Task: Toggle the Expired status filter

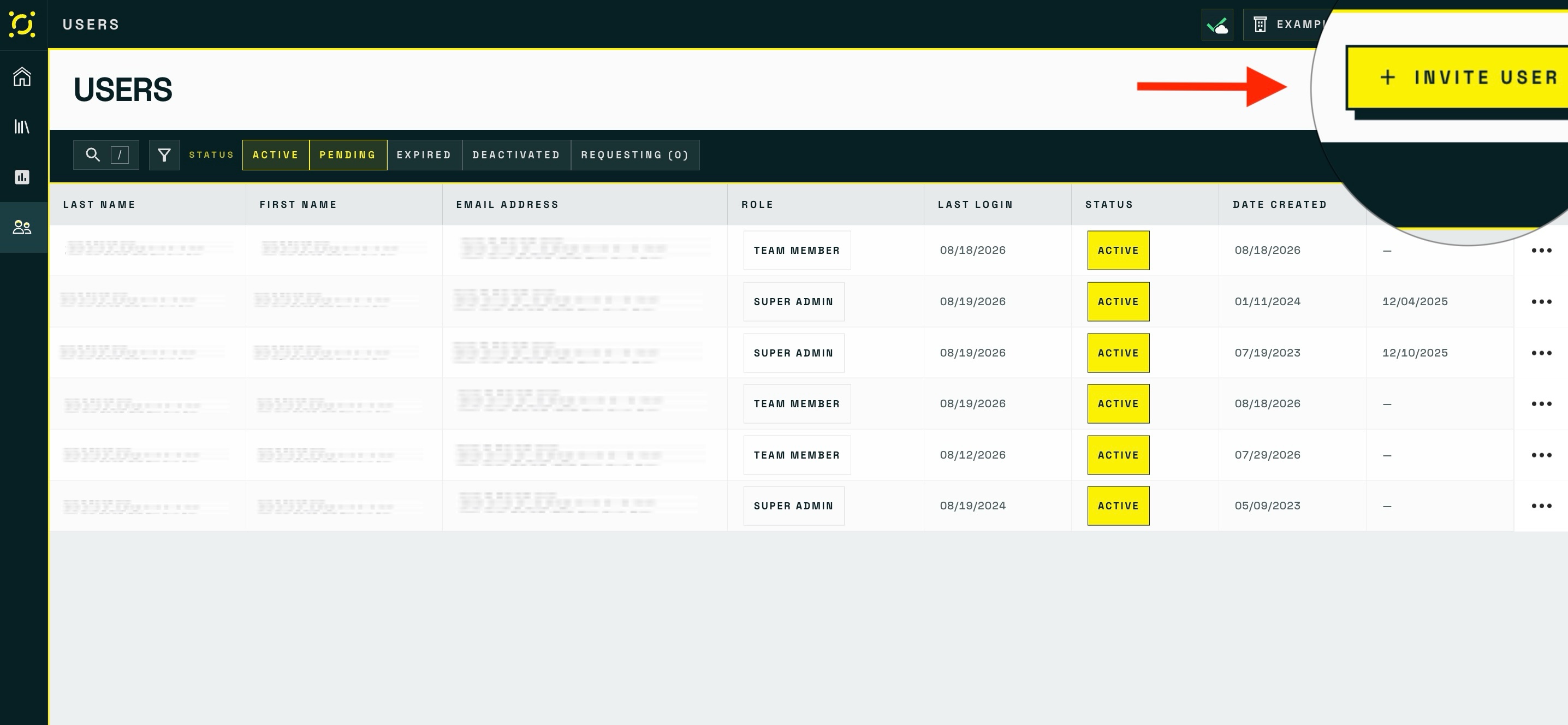Action: [x=424, y=155]
